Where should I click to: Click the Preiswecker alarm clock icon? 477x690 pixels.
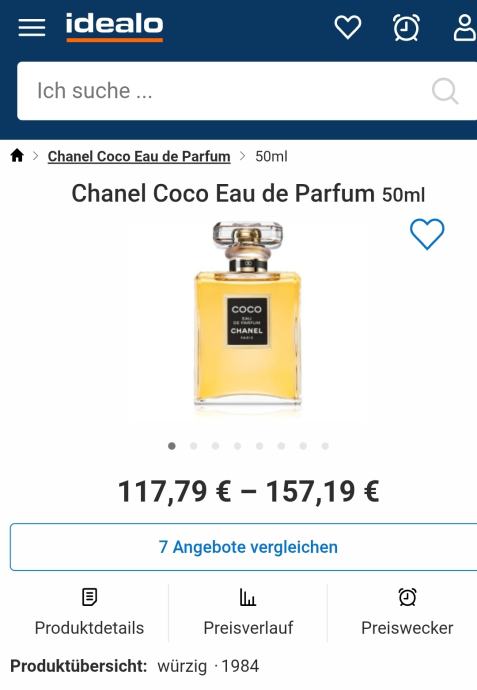[x=407, y=597]
